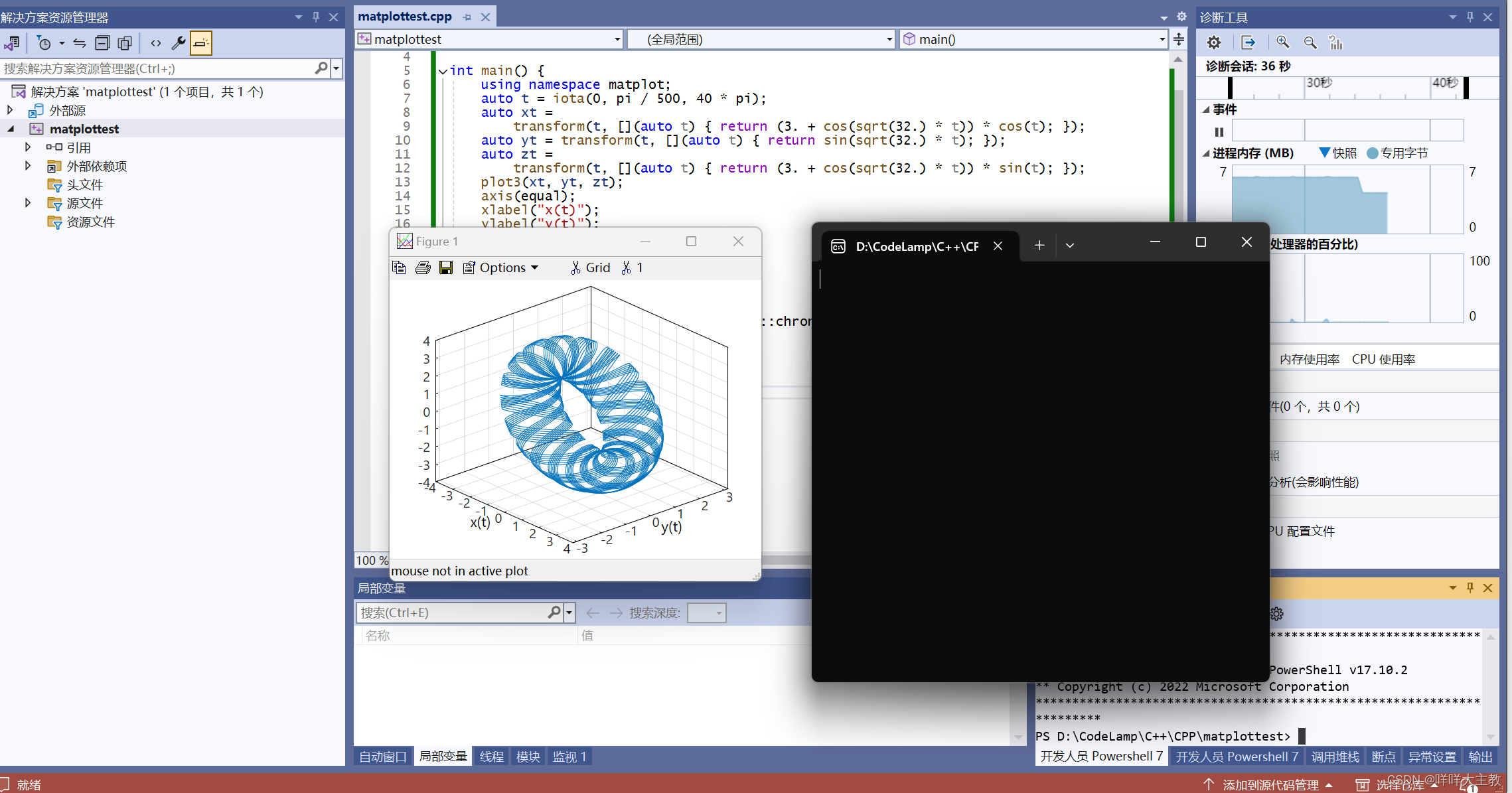Click the 30秒 mark on diagnostics timeline
The height and width of the screenshot is (793, 1512).
[x=1318, y=83]
